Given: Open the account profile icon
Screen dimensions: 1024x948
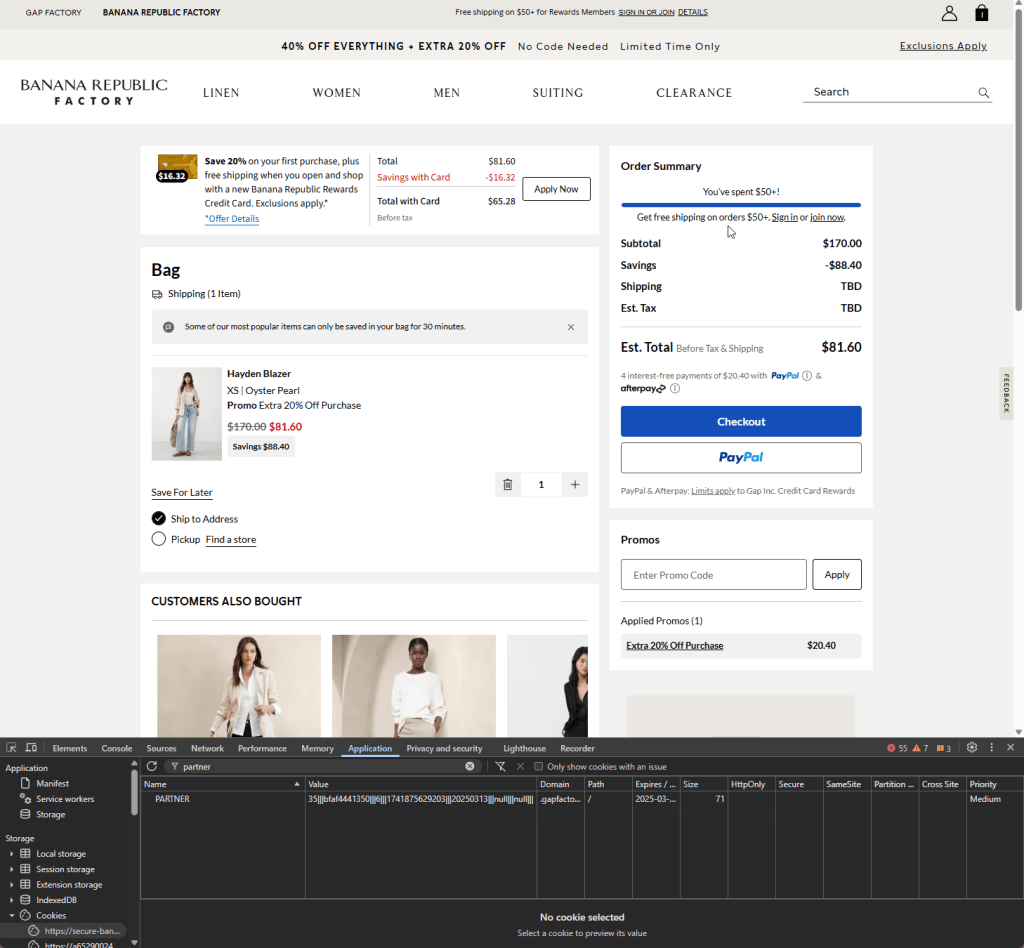Looking at the screenshot, I should pos(949,13).
